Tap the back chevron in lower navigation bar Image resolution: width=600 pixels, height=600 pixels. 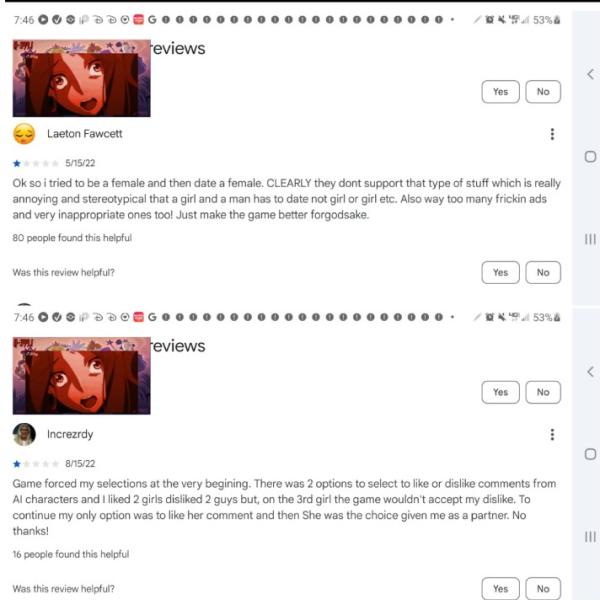tap(590, 372)
